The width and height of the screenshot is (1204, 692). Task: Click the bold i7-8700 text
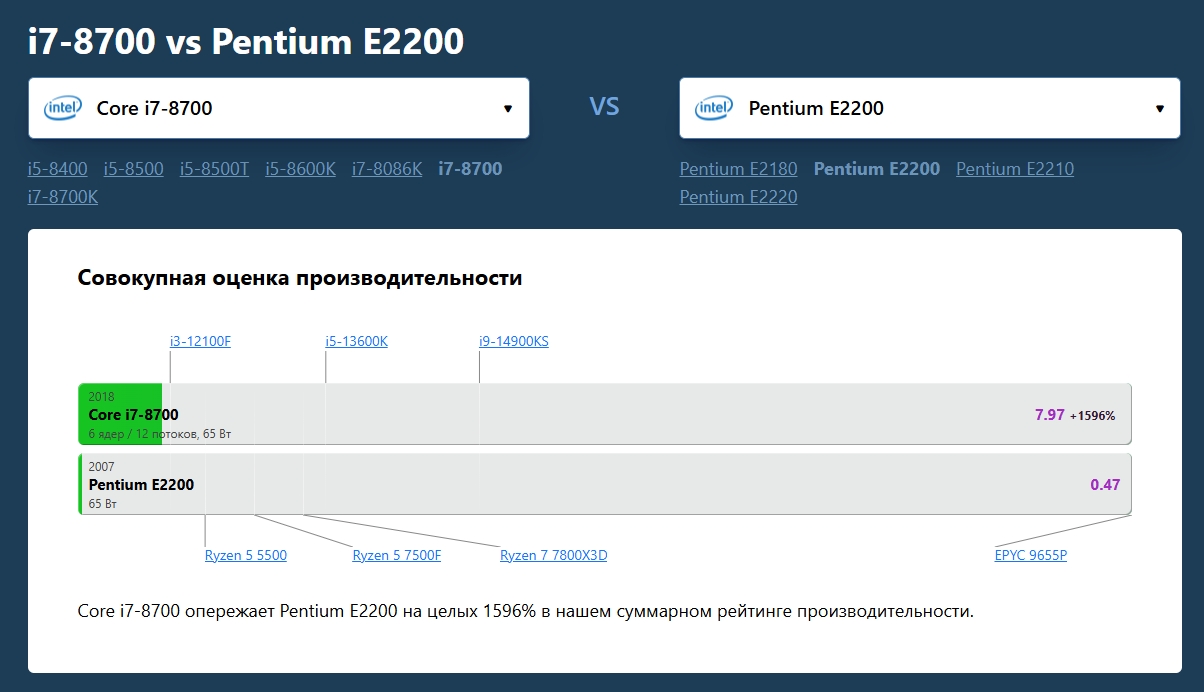coord(471,169)
